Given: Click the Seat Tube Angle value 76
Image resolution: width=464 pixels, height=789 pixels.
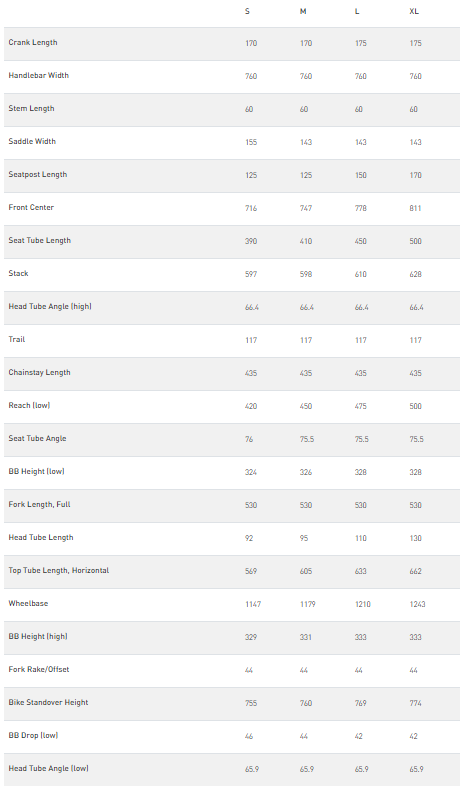Looking at the screenshot, I should (249, 439).
